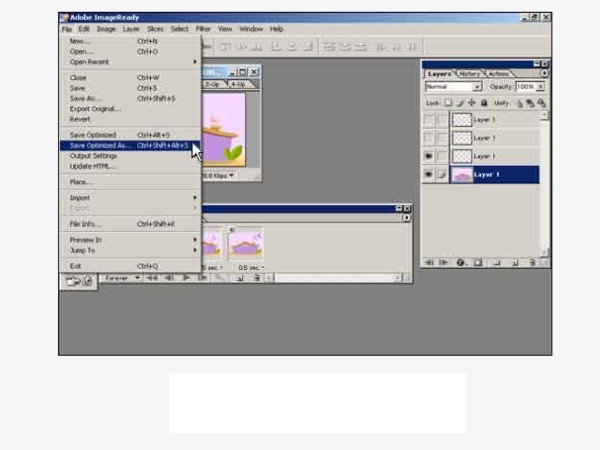Choose File Info from File menu
Viewport: 600px width, 450px height.
click(130, 224)
